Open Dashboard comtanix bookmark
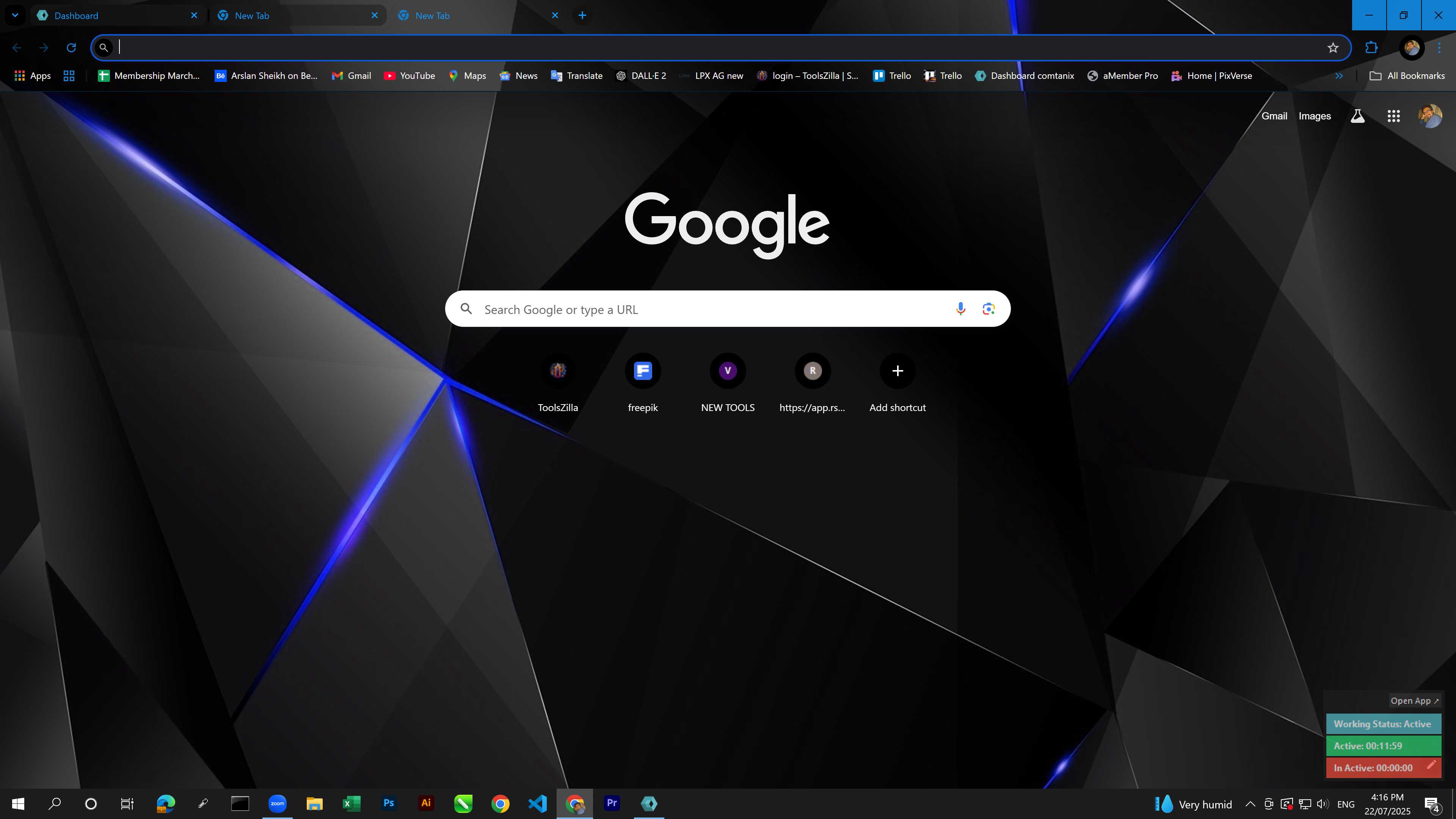1456x819 pixels. click(1024, 76)
